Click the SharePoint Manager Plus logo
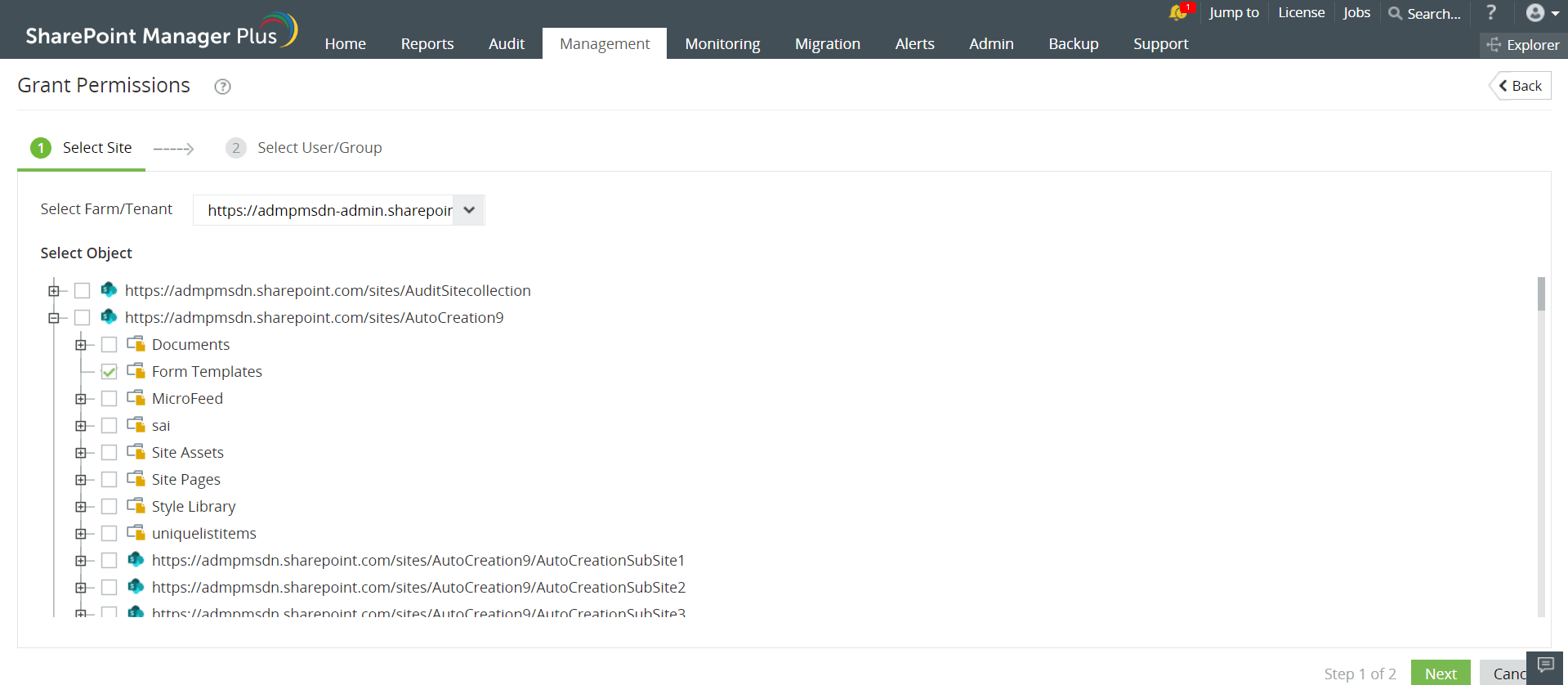Screen dimensions: 1568x685 (x=161, y=31)
